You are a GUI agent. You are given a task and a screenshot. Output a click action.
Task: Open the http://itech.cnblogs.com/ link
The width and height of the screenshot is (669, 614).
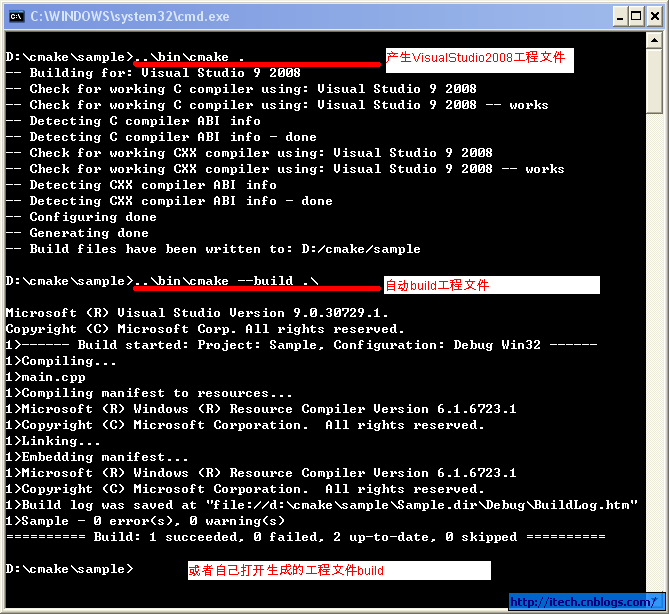(583, 602)
